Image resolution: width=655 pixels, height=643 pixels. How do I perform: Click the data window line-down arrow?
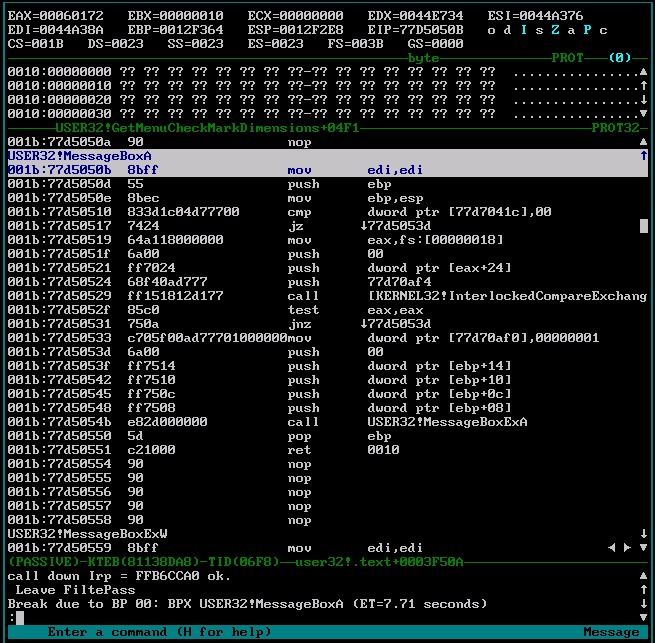point(643,99)
